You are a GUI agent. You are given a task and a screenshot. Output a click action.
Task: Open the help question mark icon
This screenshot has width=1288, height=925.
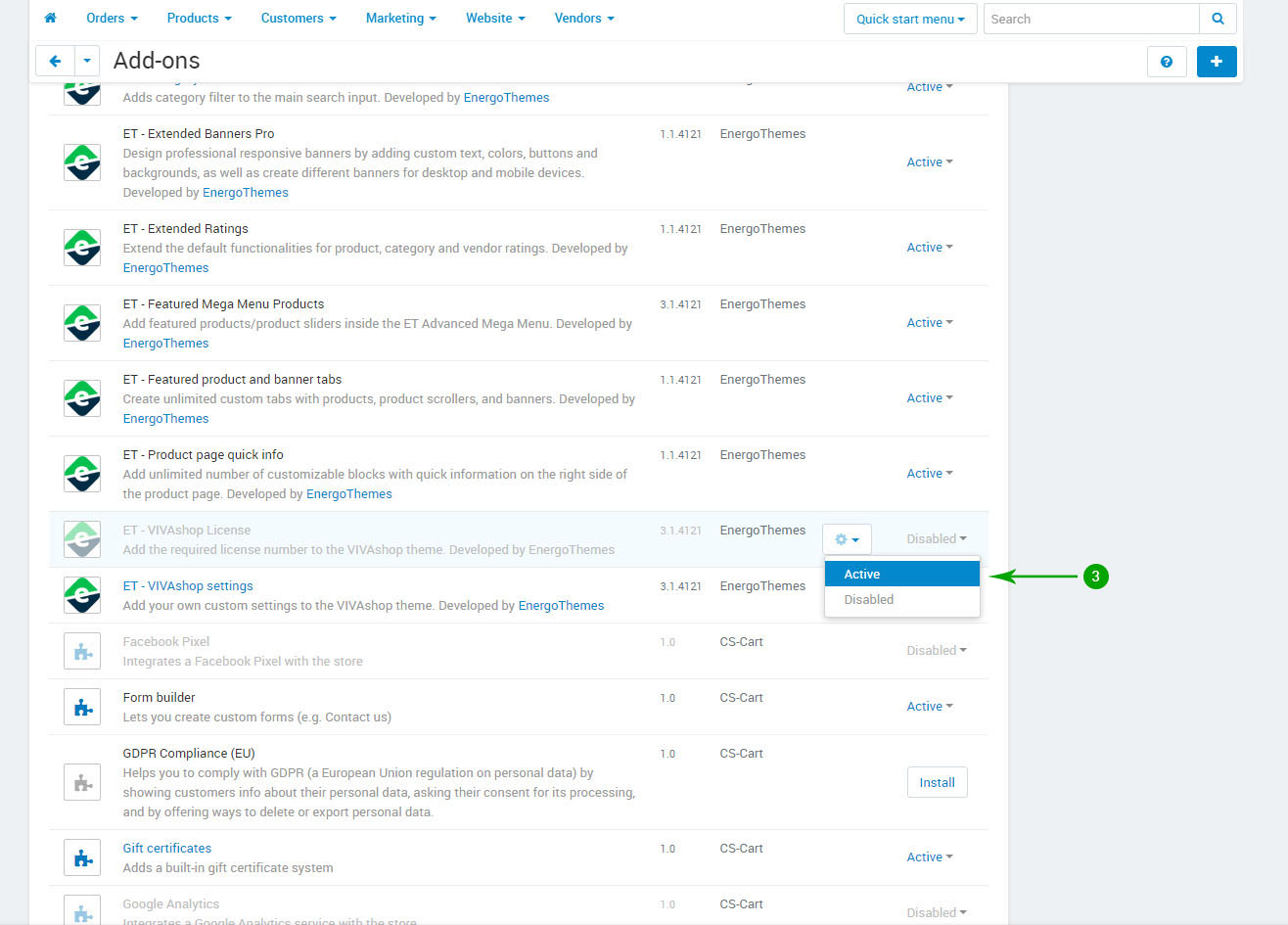pos(1167,61)
